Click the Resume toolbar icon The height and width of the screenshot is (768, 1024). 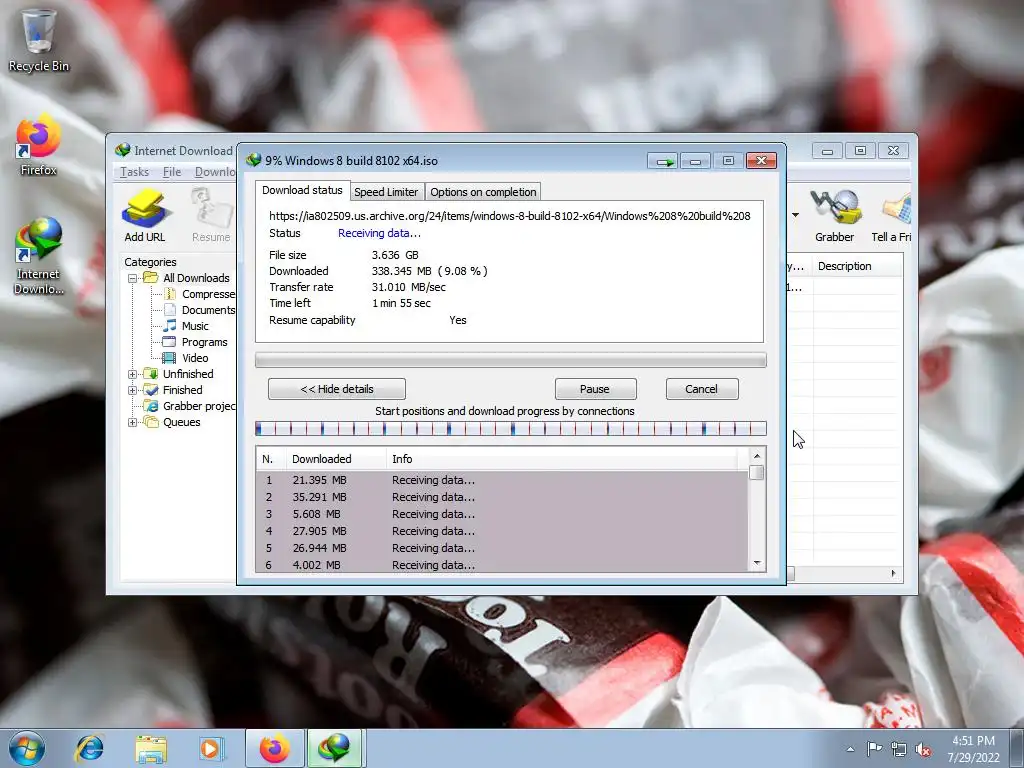pos(211,216)
